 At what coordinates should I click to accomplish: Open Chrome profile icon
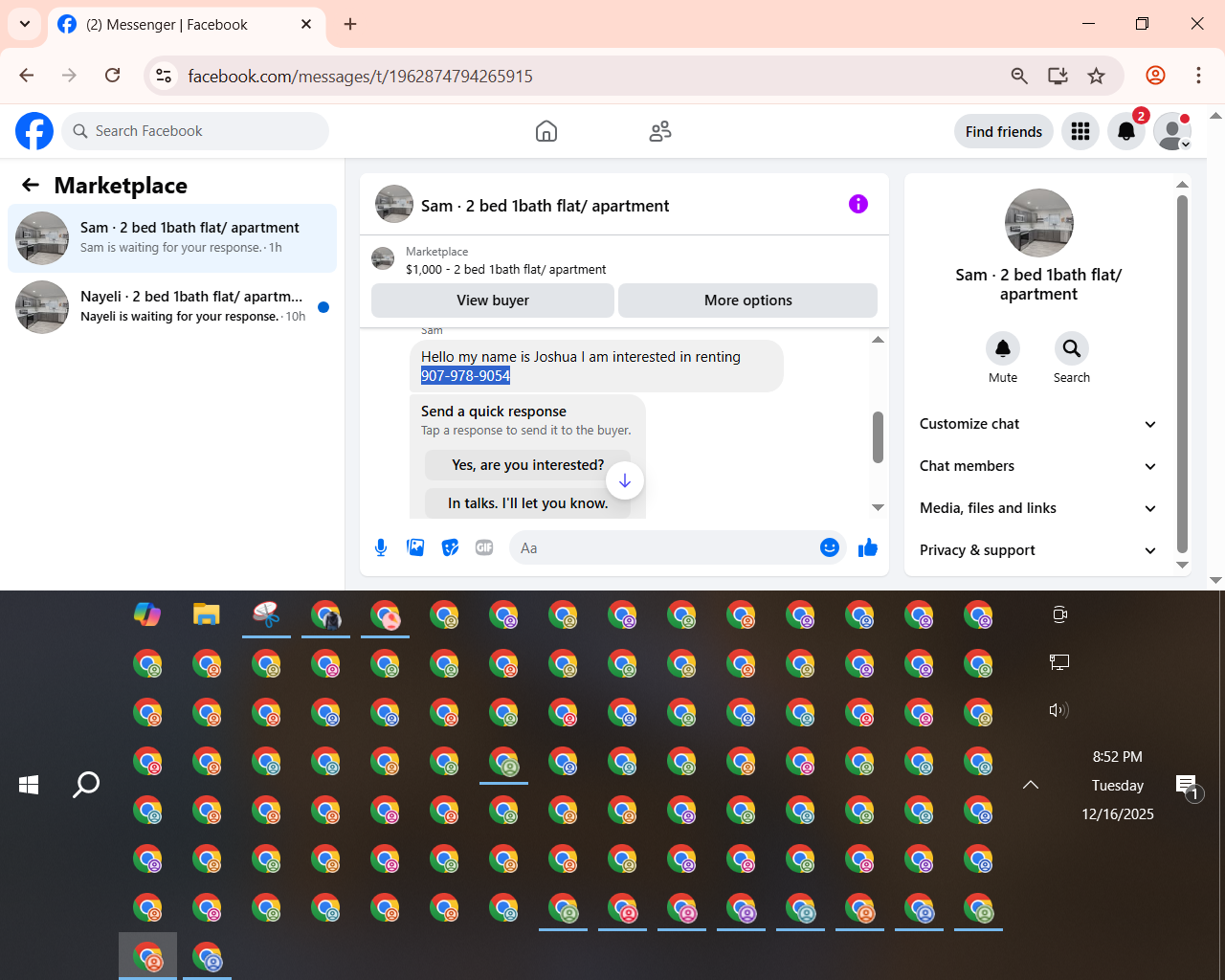pyautogui.click(x=1156, y=76)
